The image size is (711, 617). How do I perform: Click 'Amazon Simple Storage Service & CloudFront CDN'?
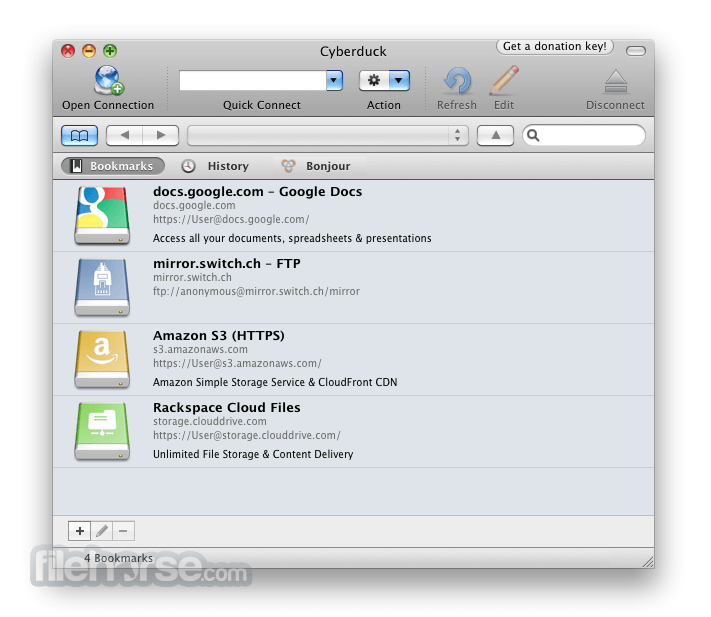click(x=275, y=382)
